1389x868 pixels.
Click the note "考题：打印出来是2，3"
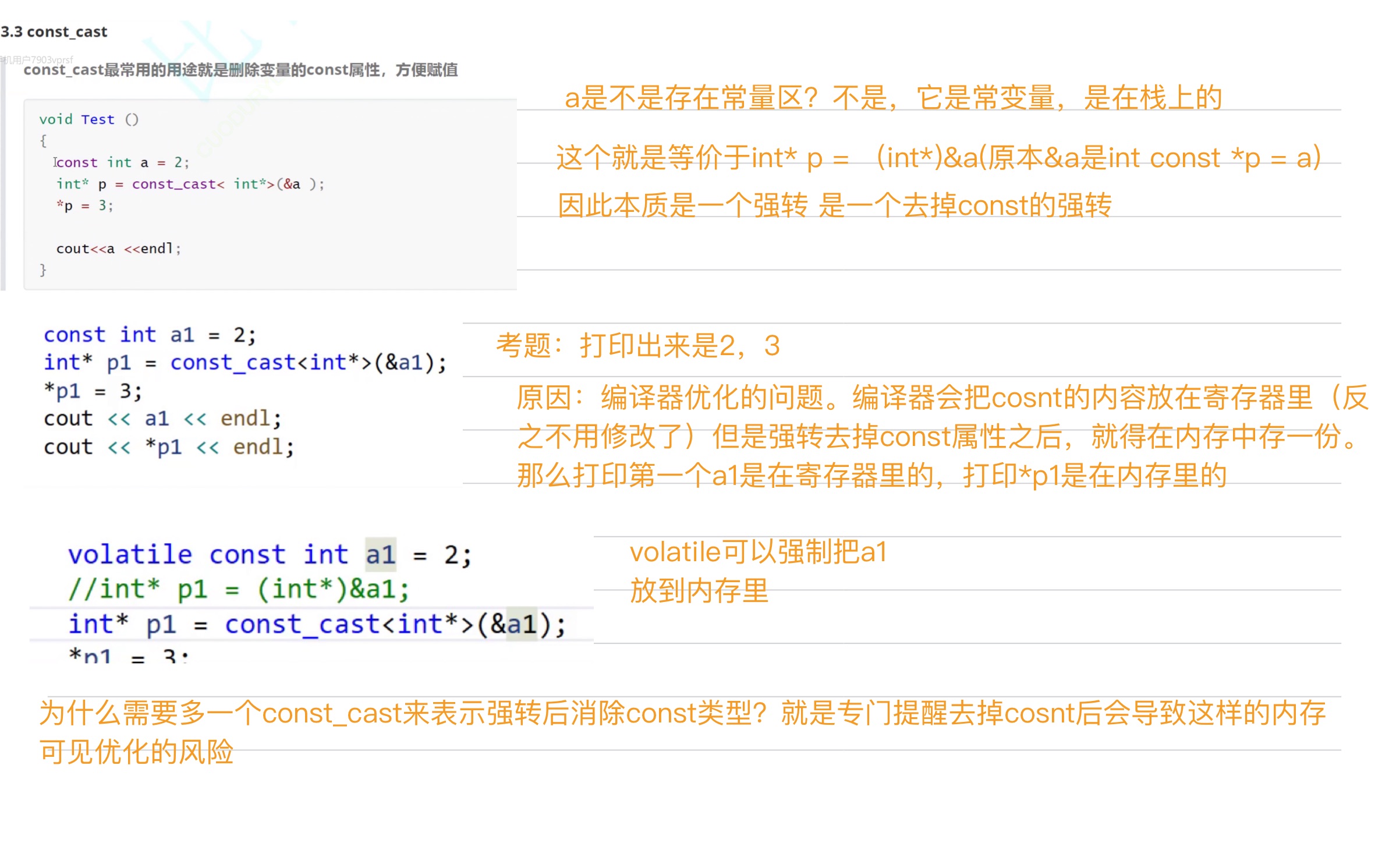pyautogui.click(x=637, y=346)
